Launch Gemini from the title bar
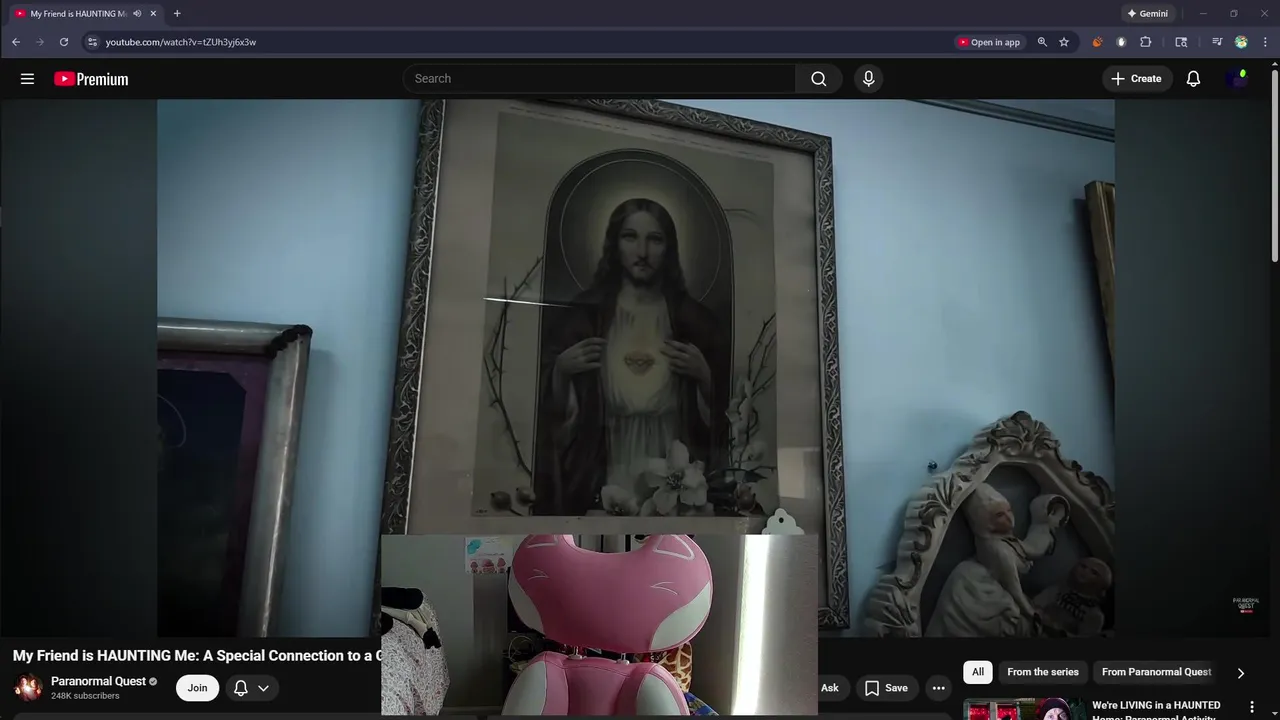Viewport: 1280px width, 720px height. tap(1147, 14)
